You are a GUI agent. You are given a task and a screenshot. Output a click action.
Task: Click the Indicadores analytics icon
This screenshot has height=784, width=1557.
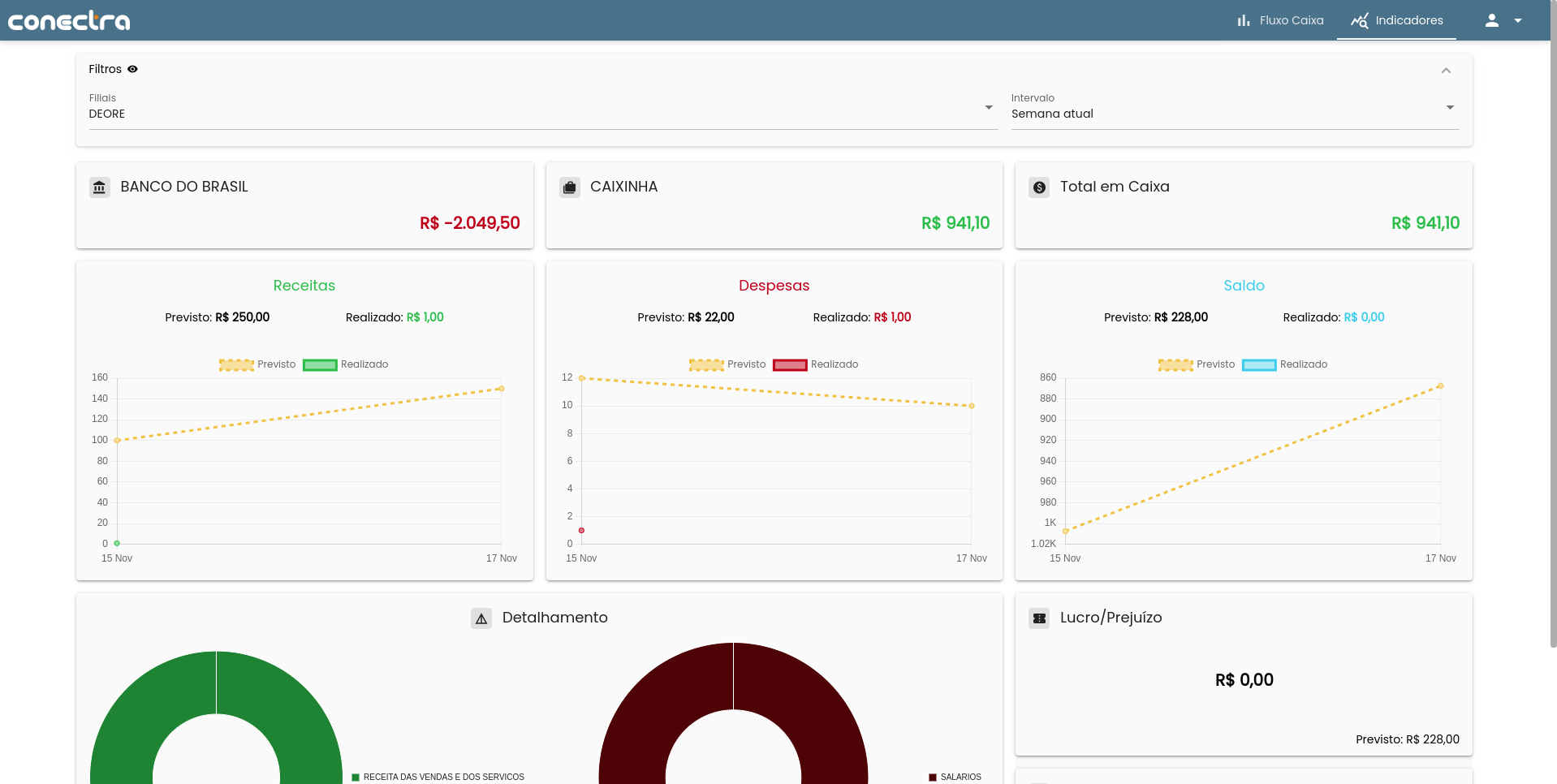1360,20
